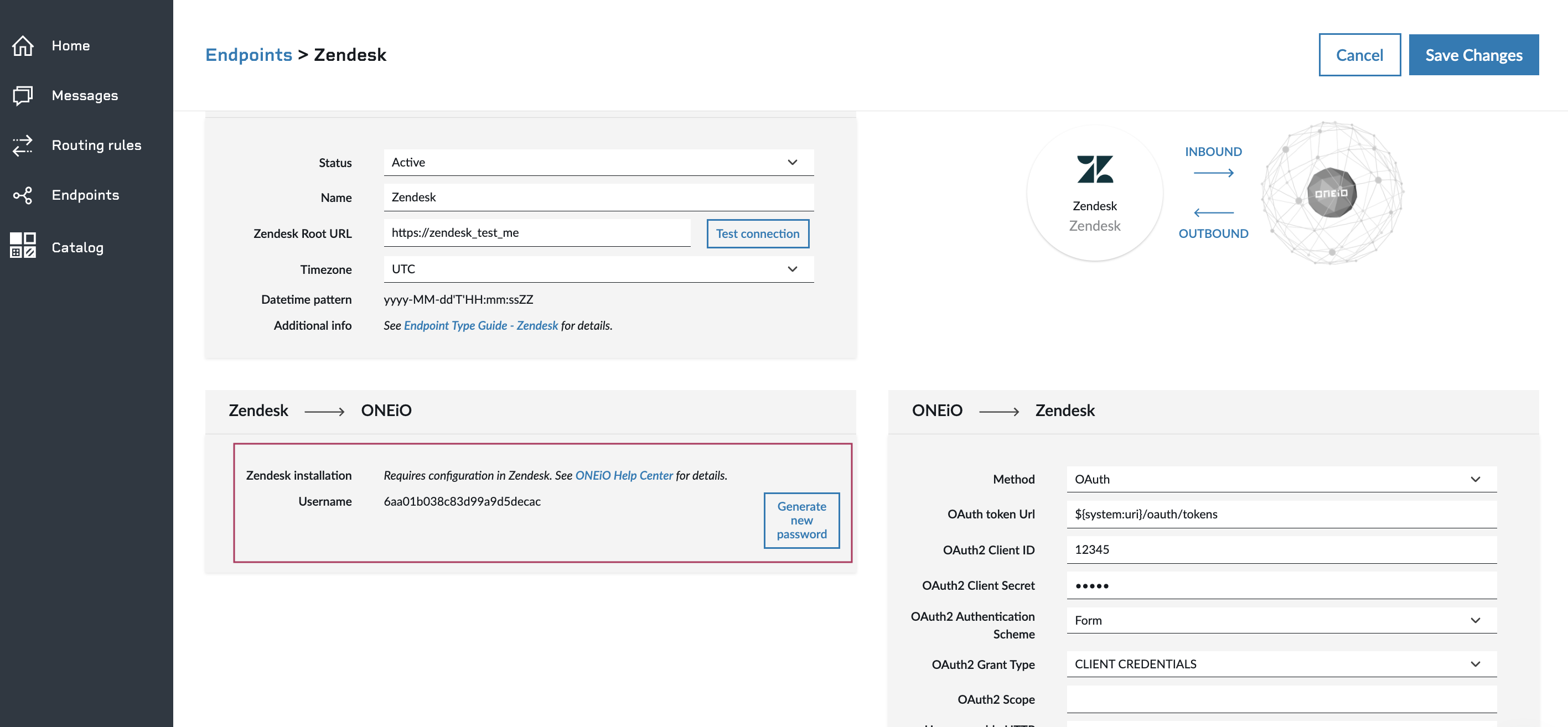This screenshot has height=727, width=1568.
Task: Expand the Status dropdown showing Active
Action: [x=598, y=163]
